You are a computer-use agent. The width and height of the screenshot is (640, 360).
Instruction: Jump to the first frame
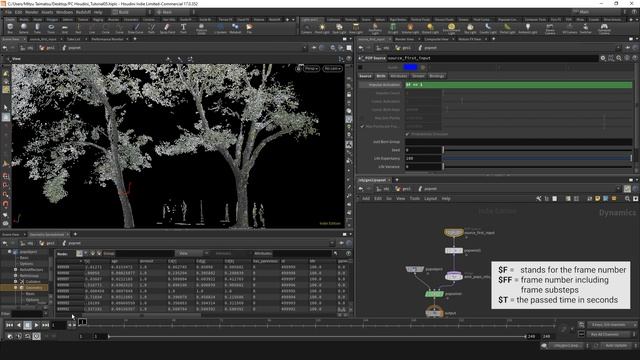coord(9,325)
